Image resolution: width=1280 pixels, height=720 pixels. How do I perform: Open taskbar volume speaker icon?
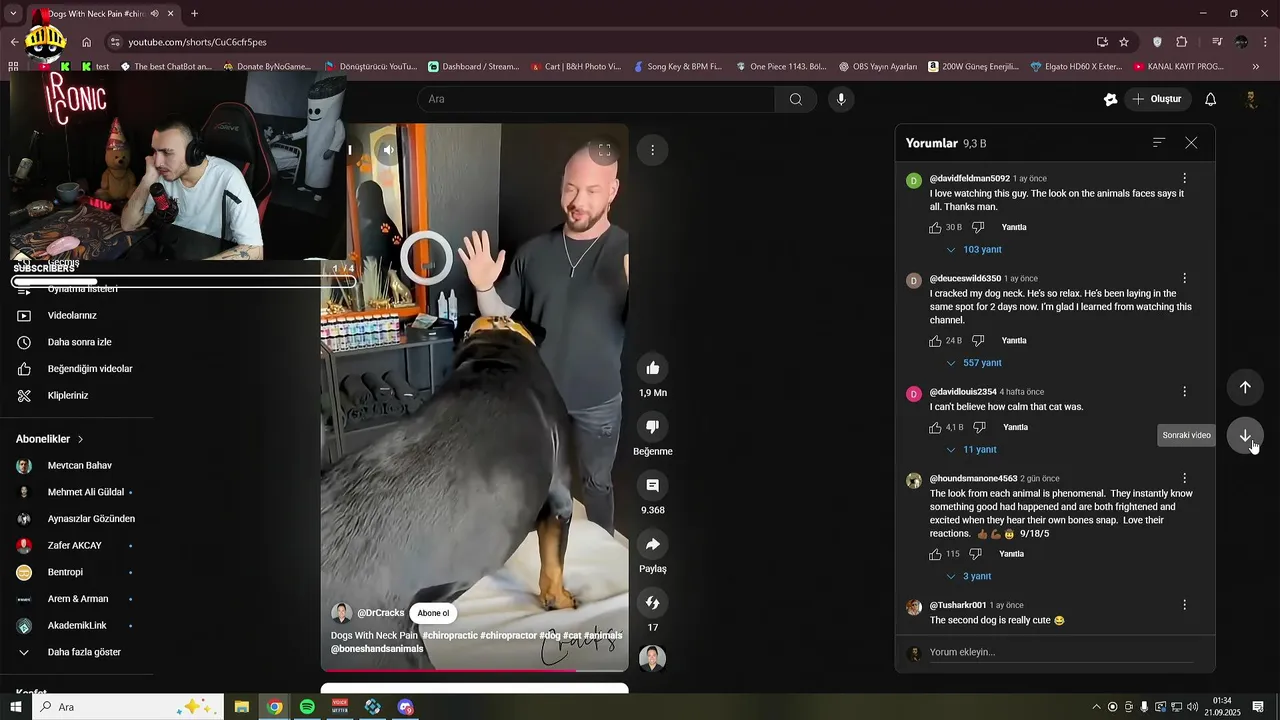(x=1192, y=707)
